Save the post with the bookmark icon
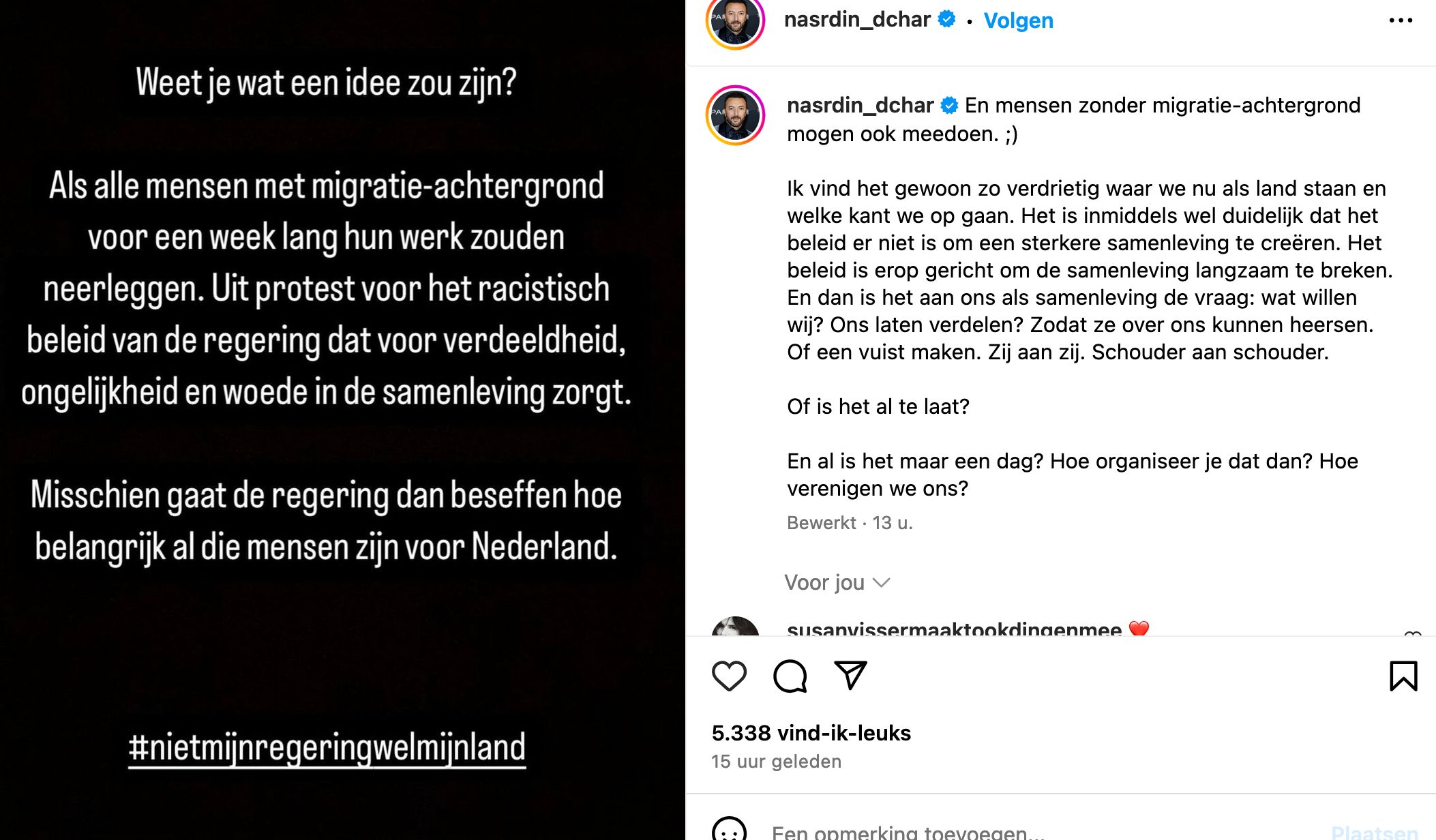 (x=1403, y=676)
